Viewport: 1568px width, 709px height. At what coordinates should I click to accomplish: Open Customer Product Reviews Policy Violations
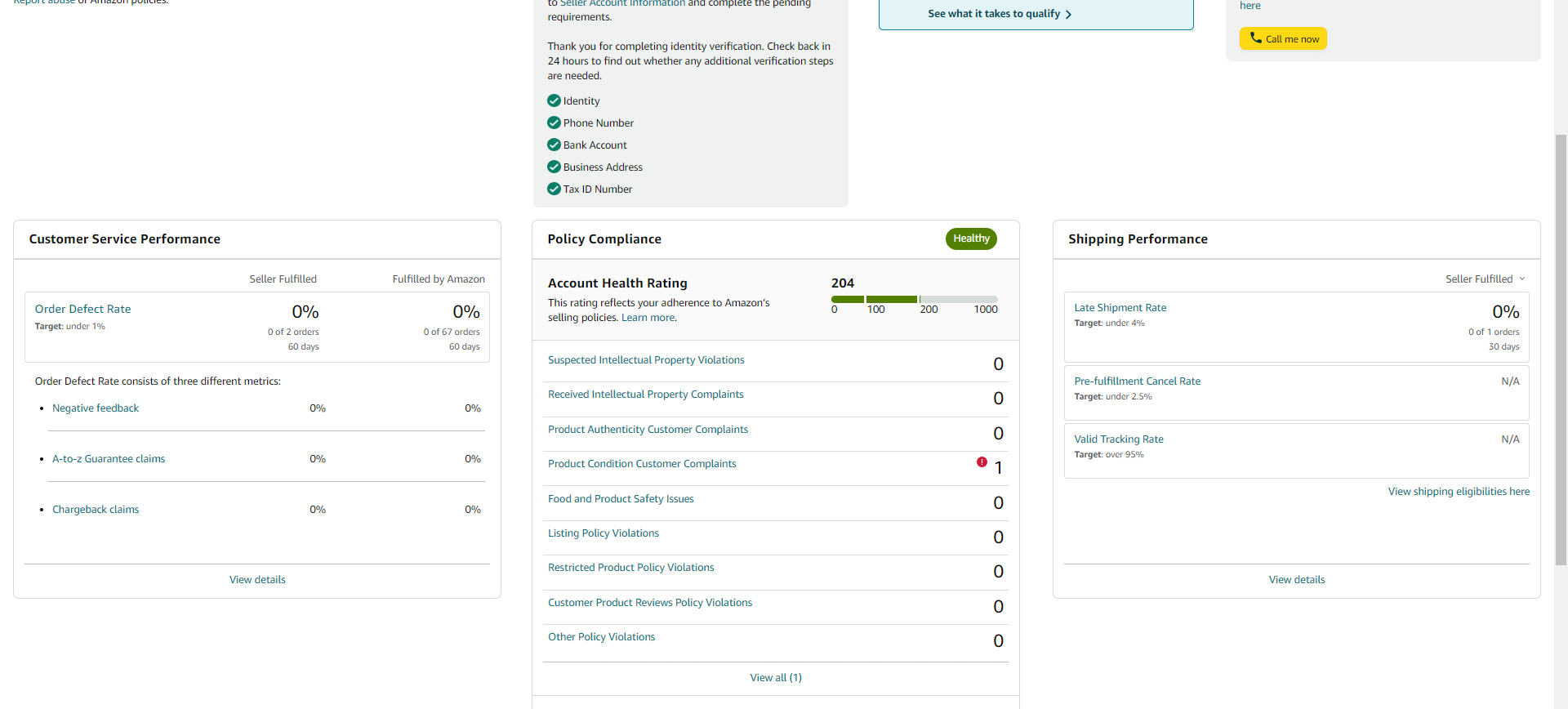pos(650,603)
